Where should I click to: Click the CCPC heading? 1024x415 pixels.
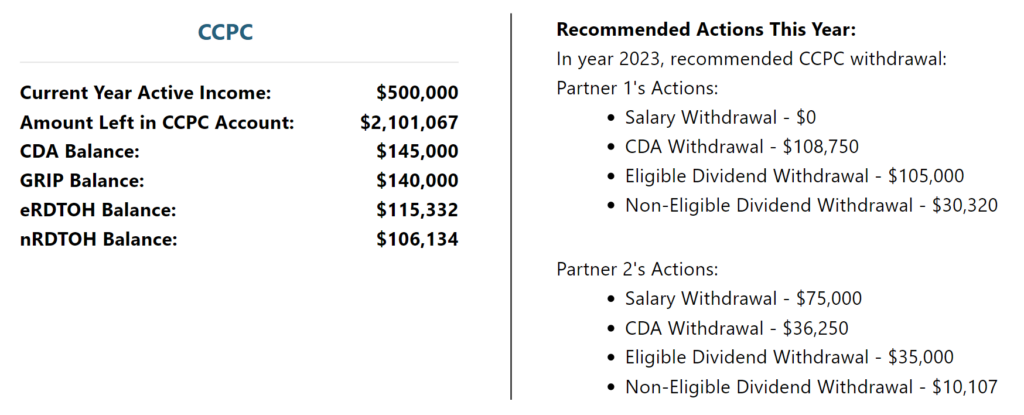coord(225,32)
